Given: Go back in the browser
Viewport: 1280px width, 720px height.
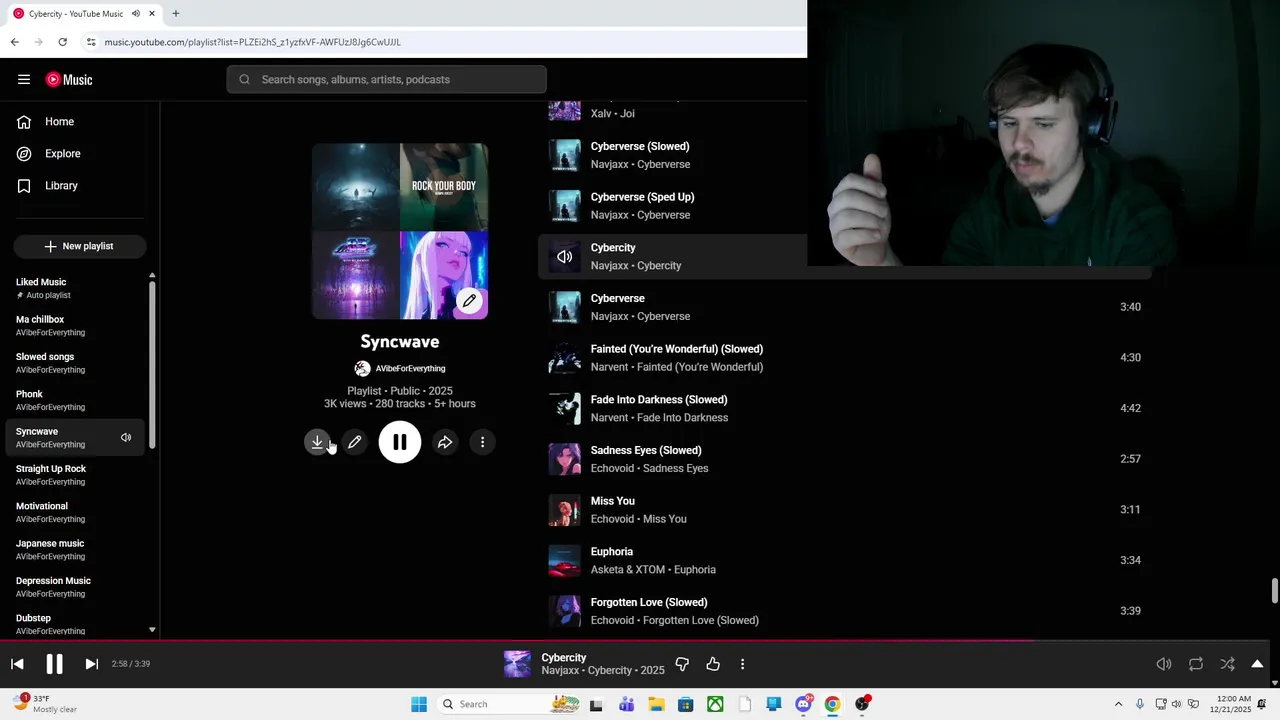Looking at the screenshot, I should click(x=14, y=42).
